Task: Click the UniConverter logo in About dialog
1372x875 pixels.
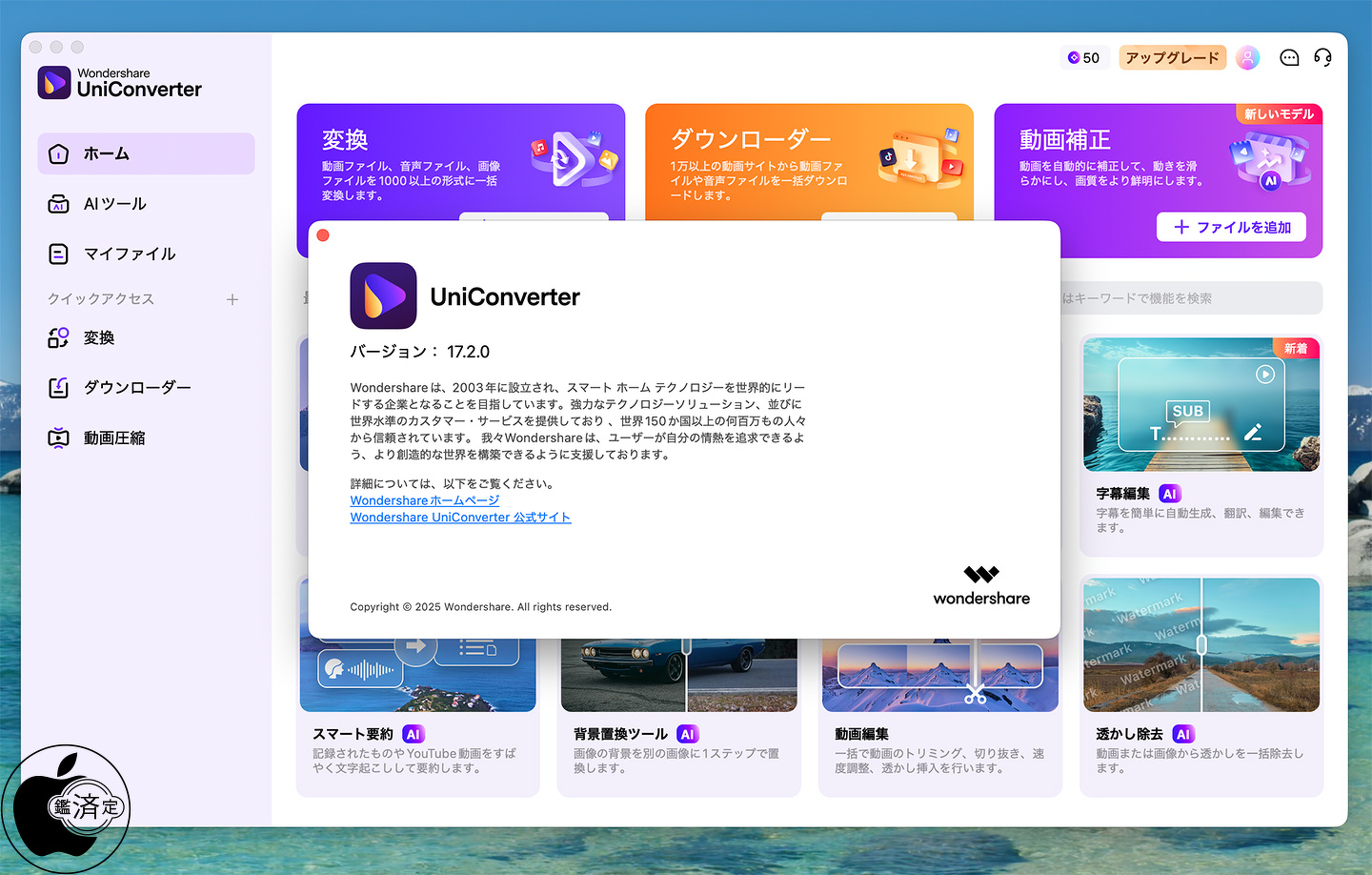Action: (383, 296)
